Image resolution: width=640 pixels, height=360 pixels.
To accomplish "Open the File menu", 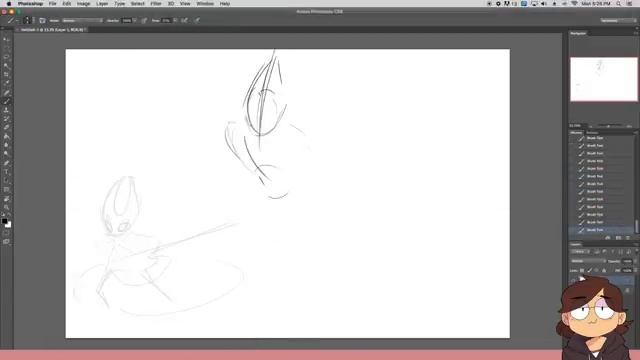I will point(53,4).
